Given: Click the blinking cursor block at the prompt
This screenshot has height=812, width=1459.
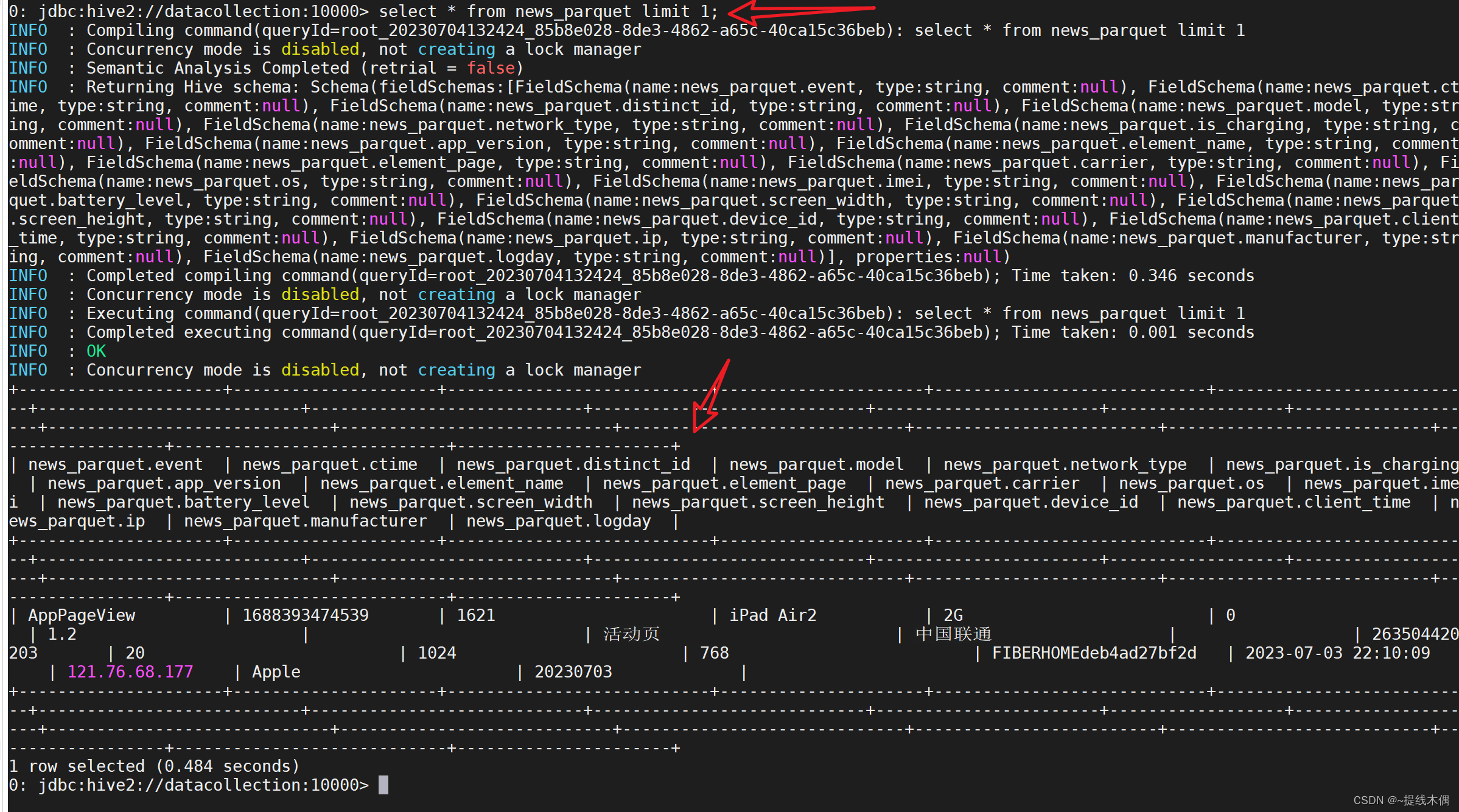Looking at the screenshot, I should [383, 785].
